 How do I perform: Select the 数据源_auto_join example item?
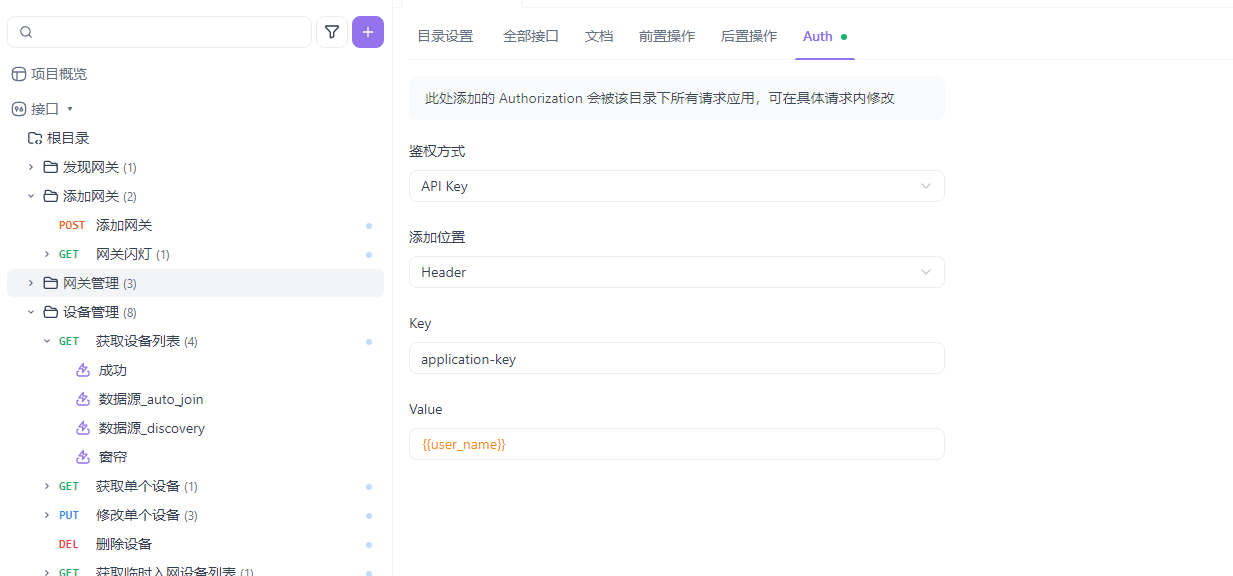(150, 399)
